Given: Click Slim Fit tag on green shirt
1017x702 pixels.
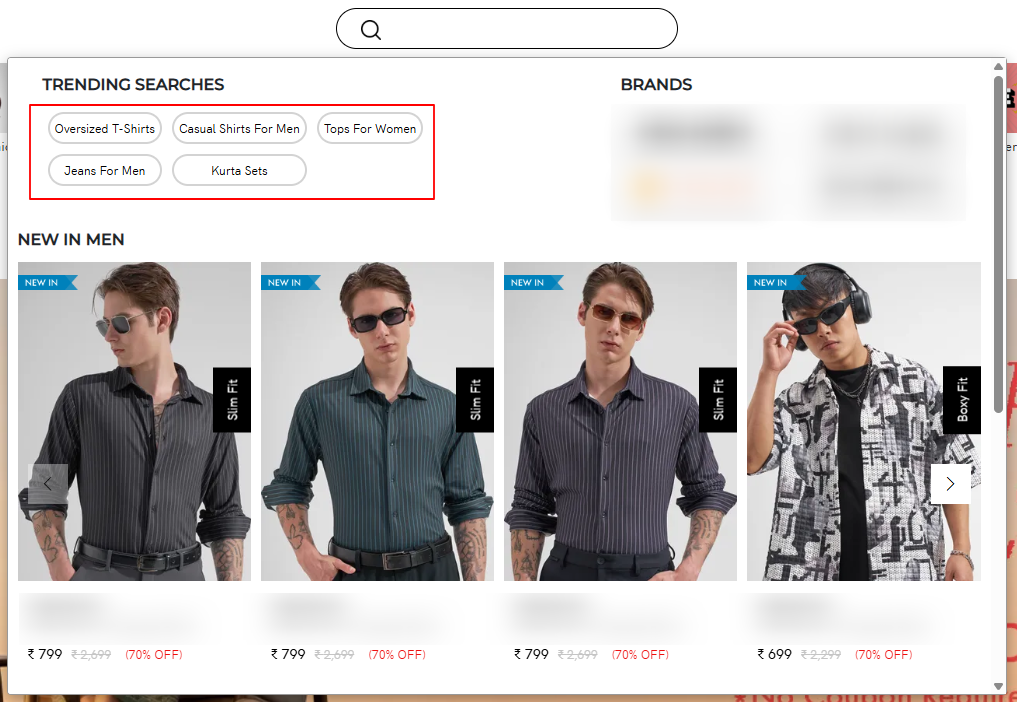Looking at the screenshot, I should [475, 400].
